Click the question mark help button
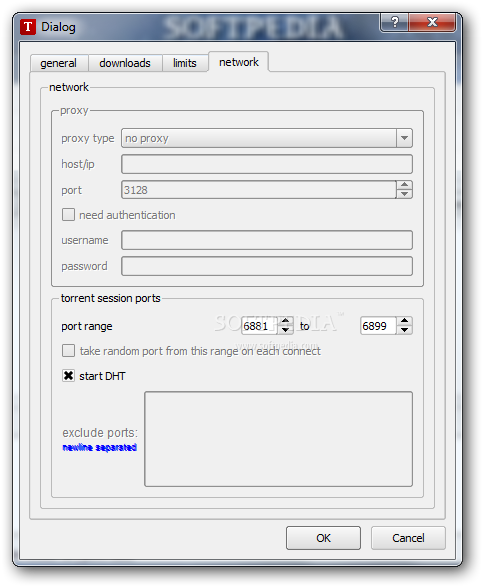The width and height of the screenshot is (483, 587). click(395, 22)
